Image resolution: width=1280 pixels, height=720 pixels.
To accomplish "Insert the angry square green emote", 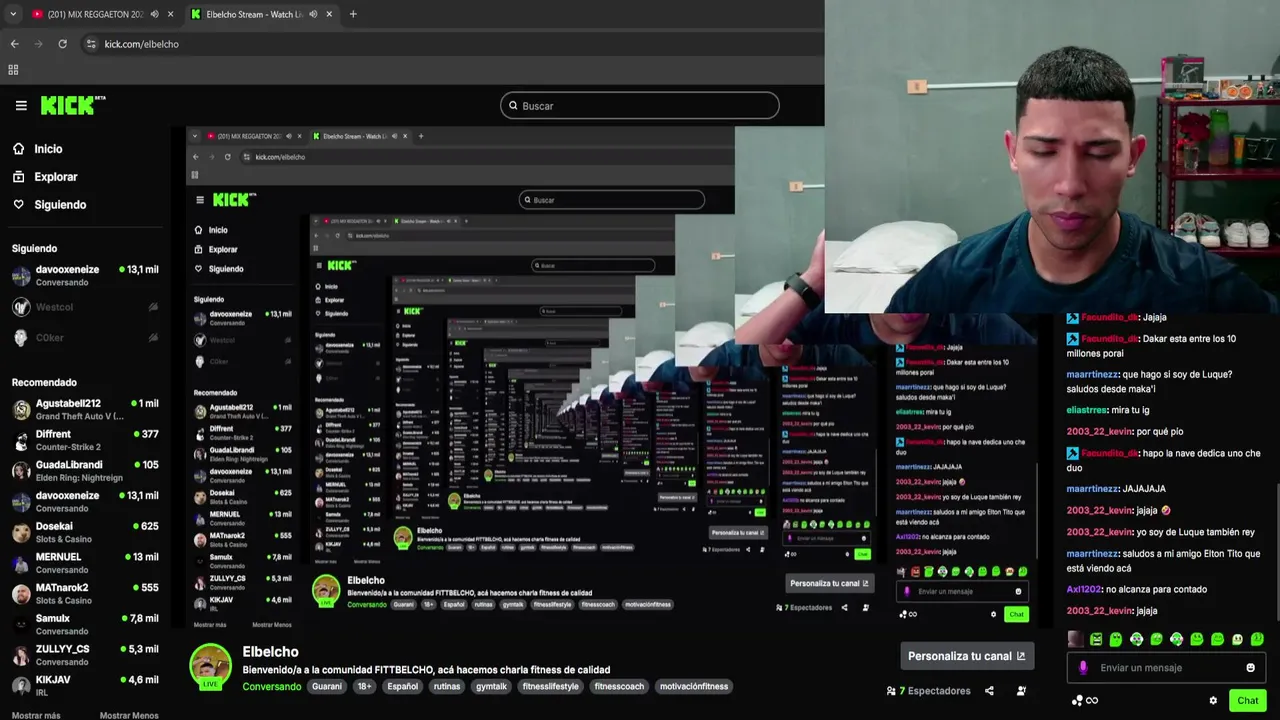I will tap(1096, 639).
